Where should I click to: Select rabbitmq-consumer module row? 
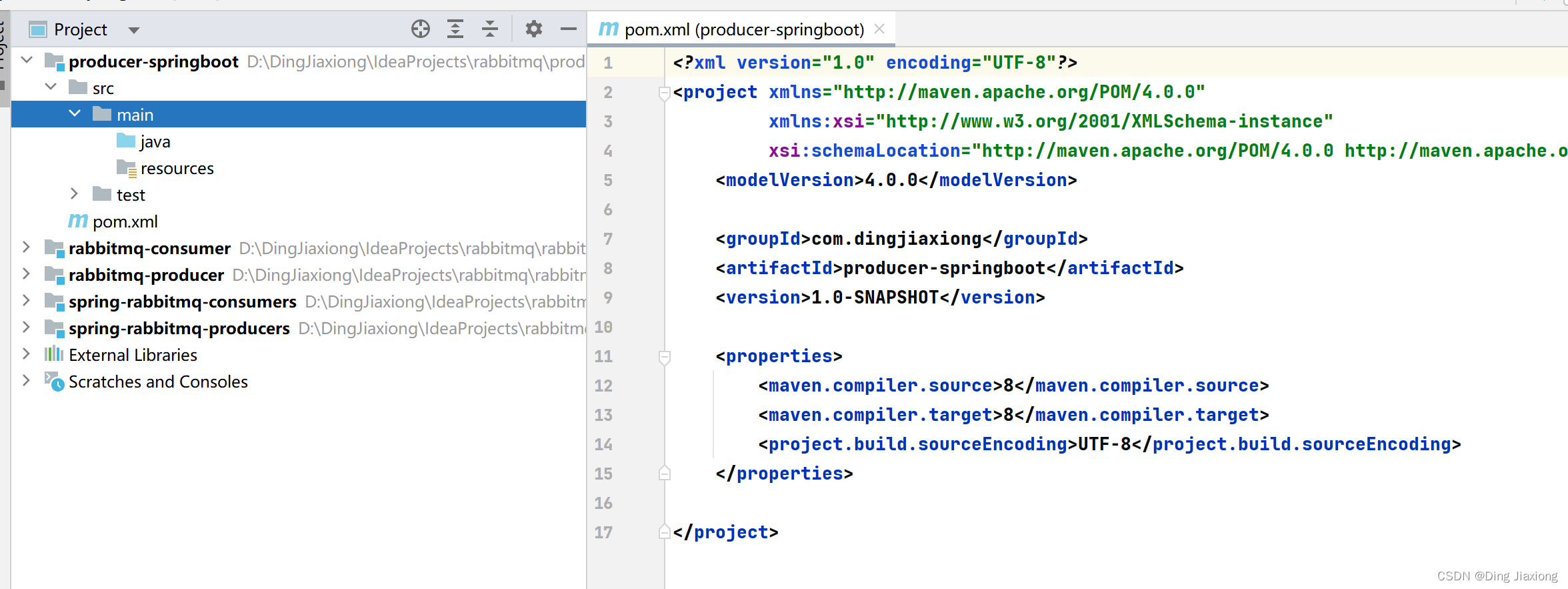coord(299,247)
